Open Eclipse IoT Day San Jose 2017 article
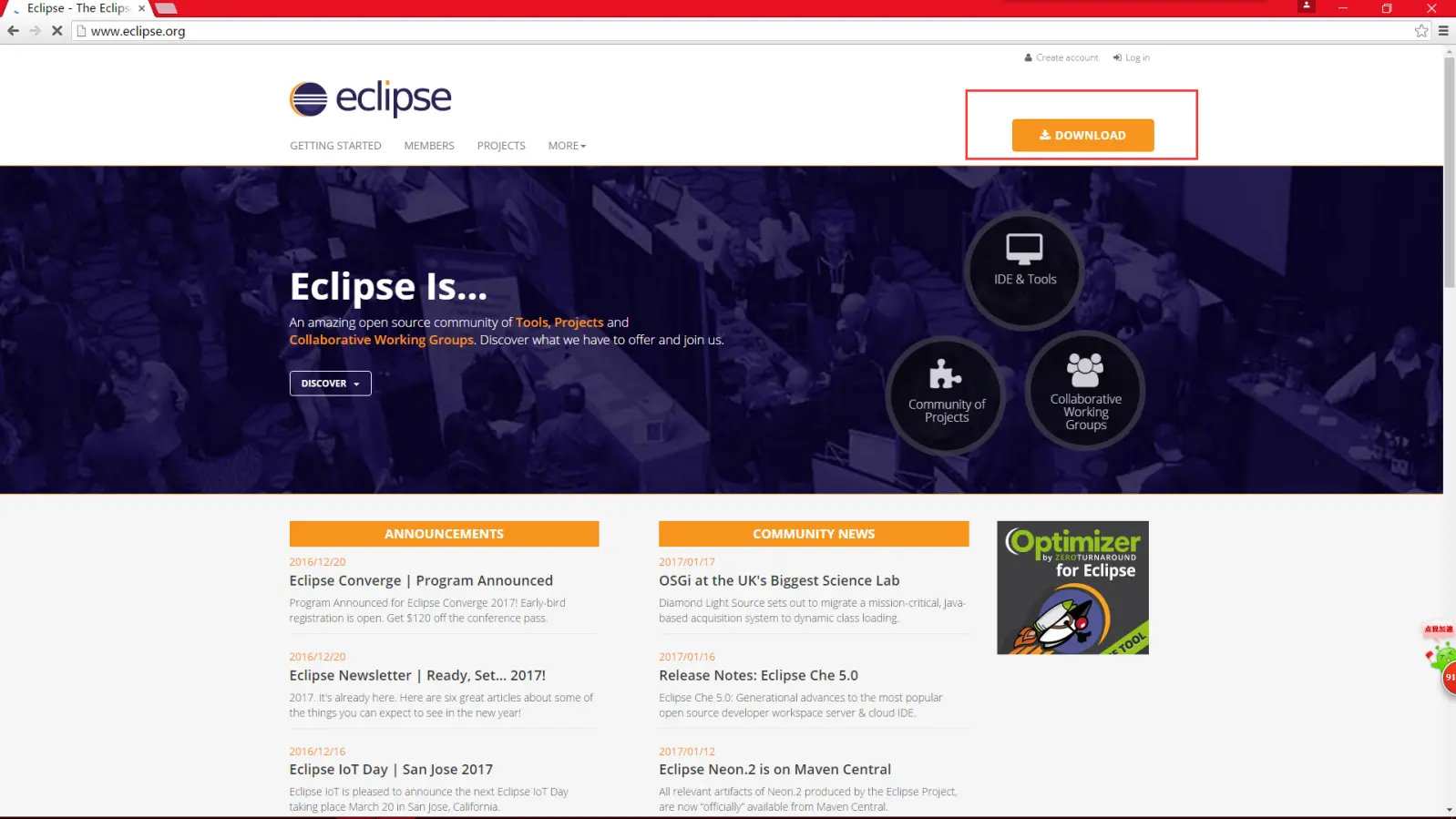This screenshot has height=819, width=1456. click(391, 770)
